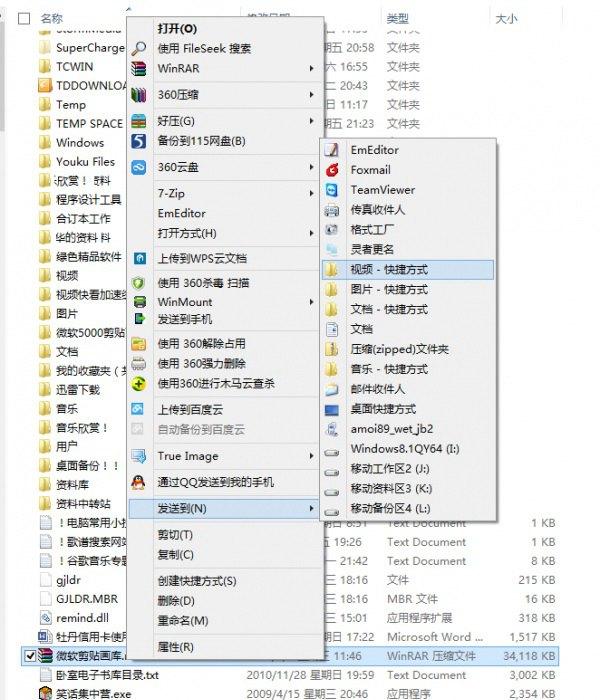This screenshot has width=600, height=700.
Task: Click the WinMount icon
Action: (x=140, y=302)
